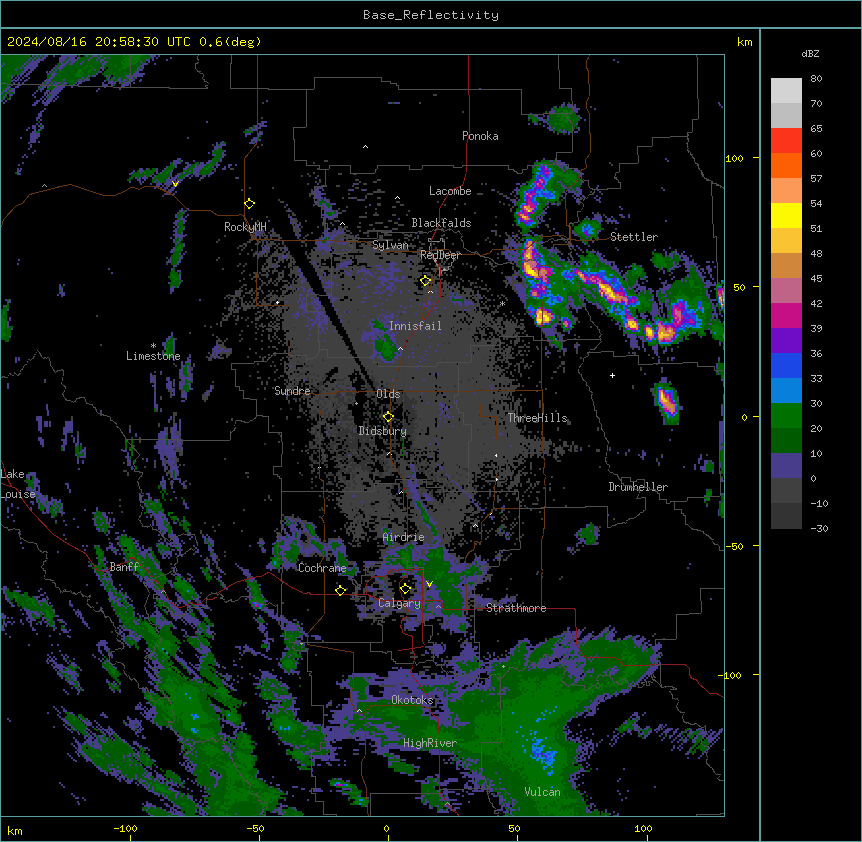Click the yellow V marker east of Calgary diamond
862x842 pixels.
click(430, 584)
